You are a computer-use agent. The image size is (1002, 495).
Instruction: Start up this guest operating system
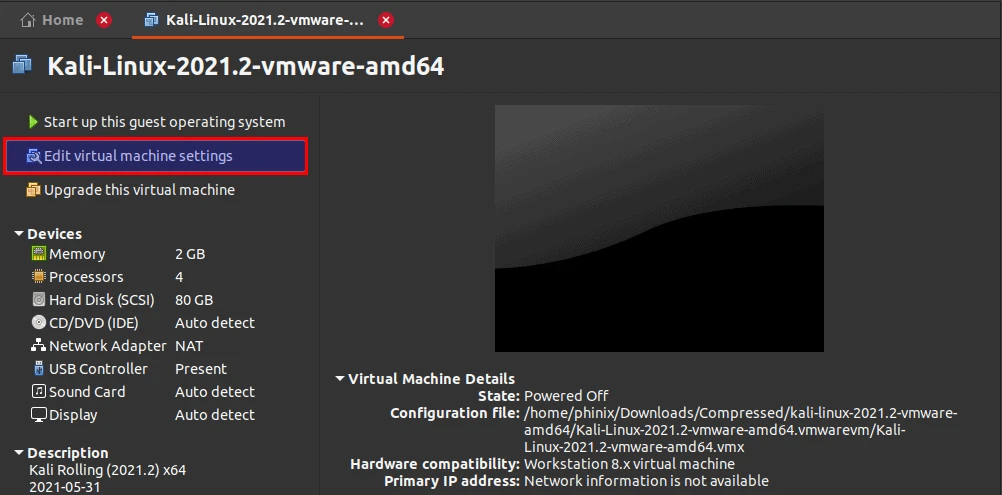(x=164, y=122)
